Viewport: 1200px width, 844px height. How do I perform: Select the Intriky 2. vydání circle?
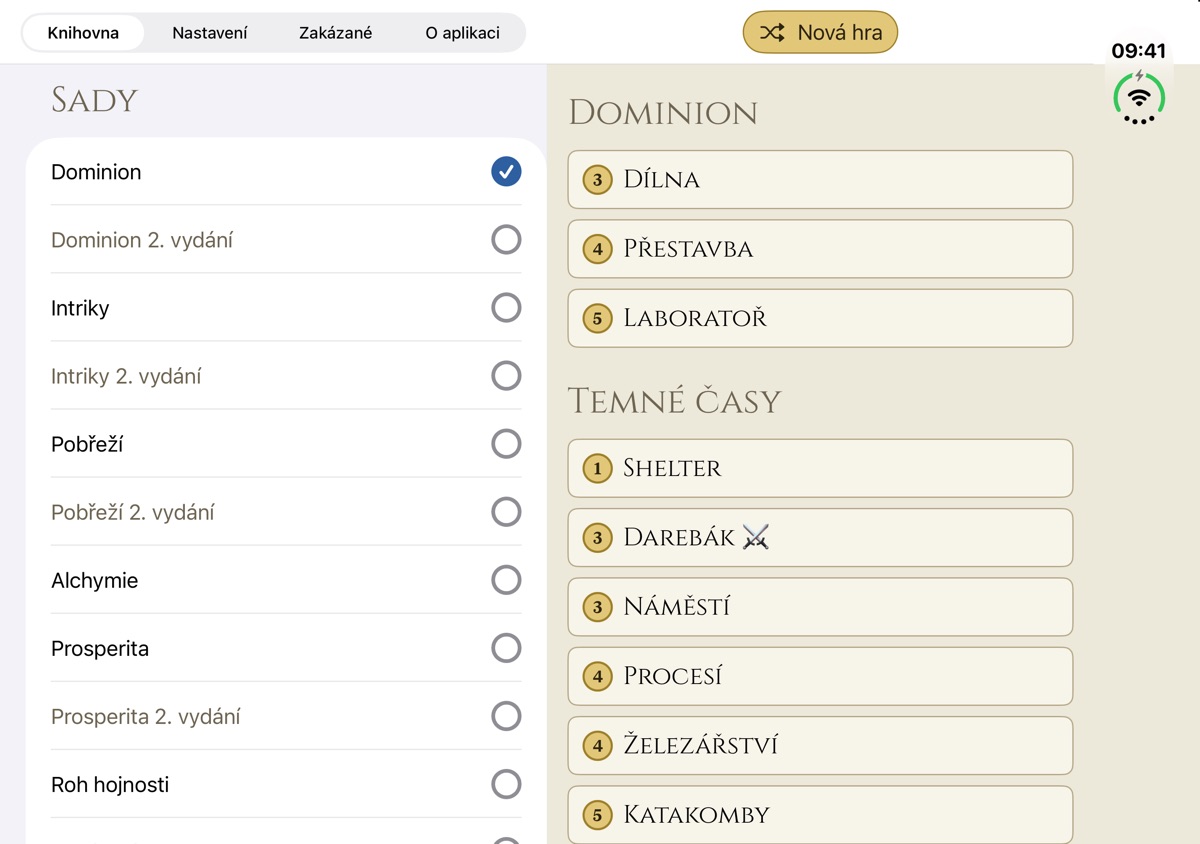506,376
